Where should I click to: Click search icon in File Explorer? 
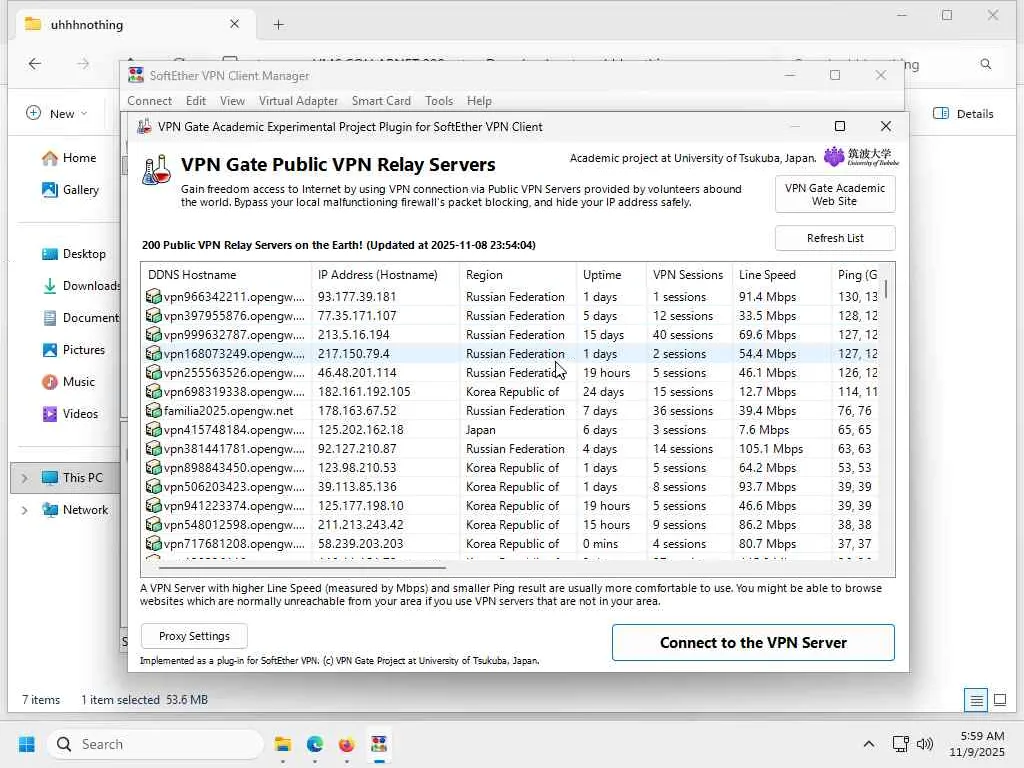[985, 64]
